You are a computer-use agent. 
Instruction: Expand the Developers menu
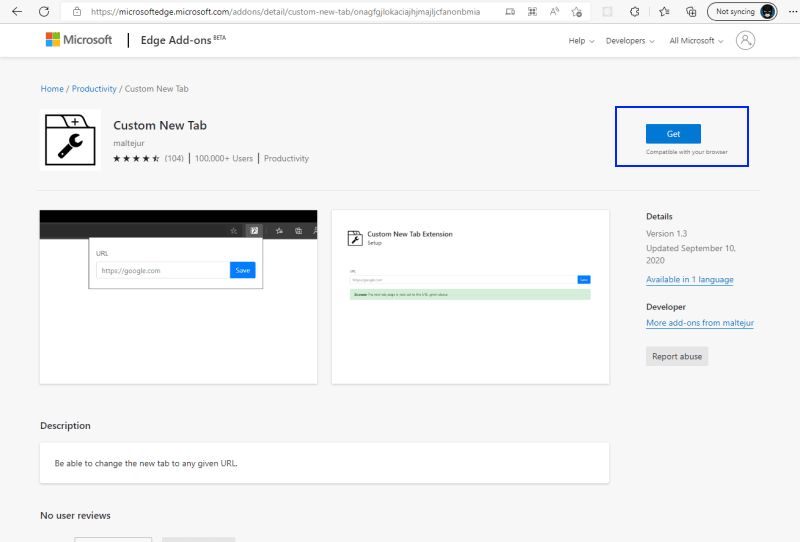[630, 41]
